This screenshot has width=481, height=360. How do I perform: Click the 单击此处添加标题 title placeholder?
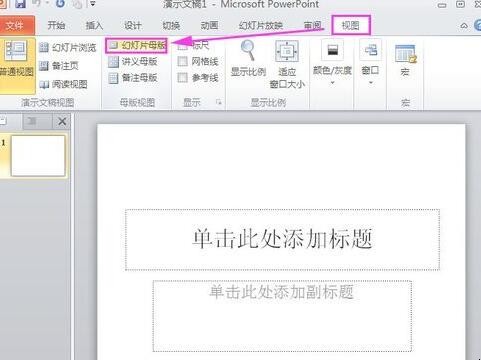pos(282,239)
